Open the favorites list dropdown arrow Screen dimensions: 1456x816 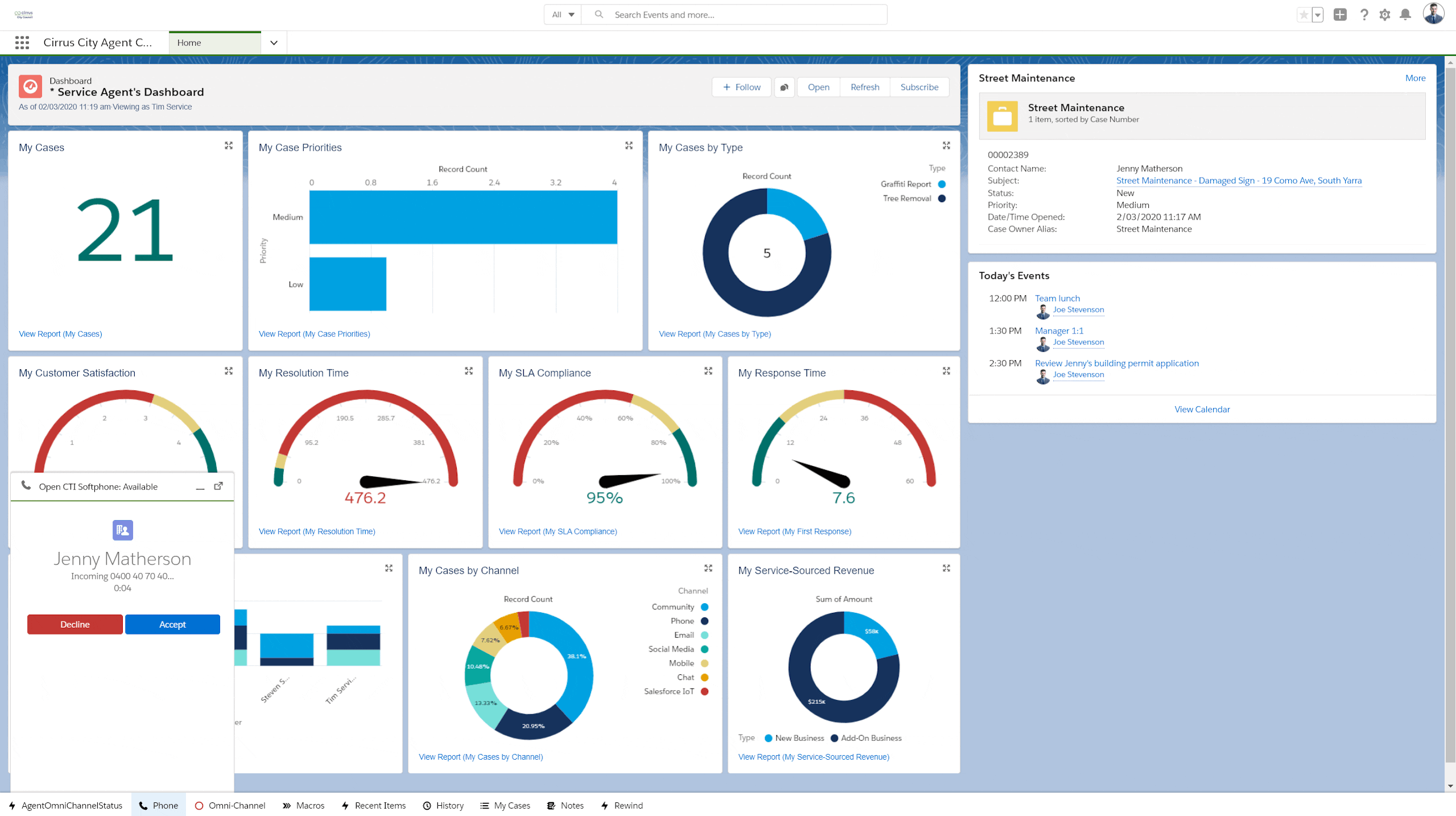coord(1318,15)
